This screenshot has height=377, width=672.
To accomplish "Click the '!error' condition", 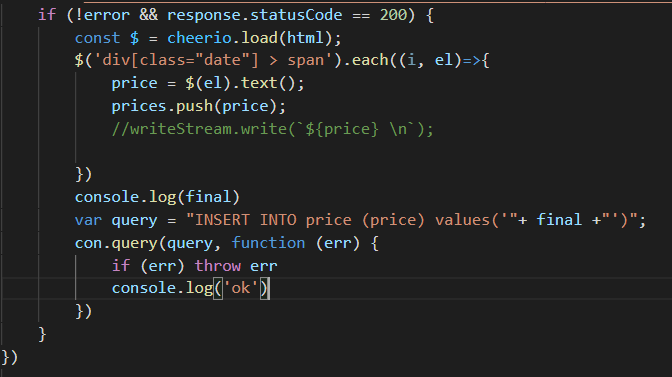I will click(x=102, y=15).
